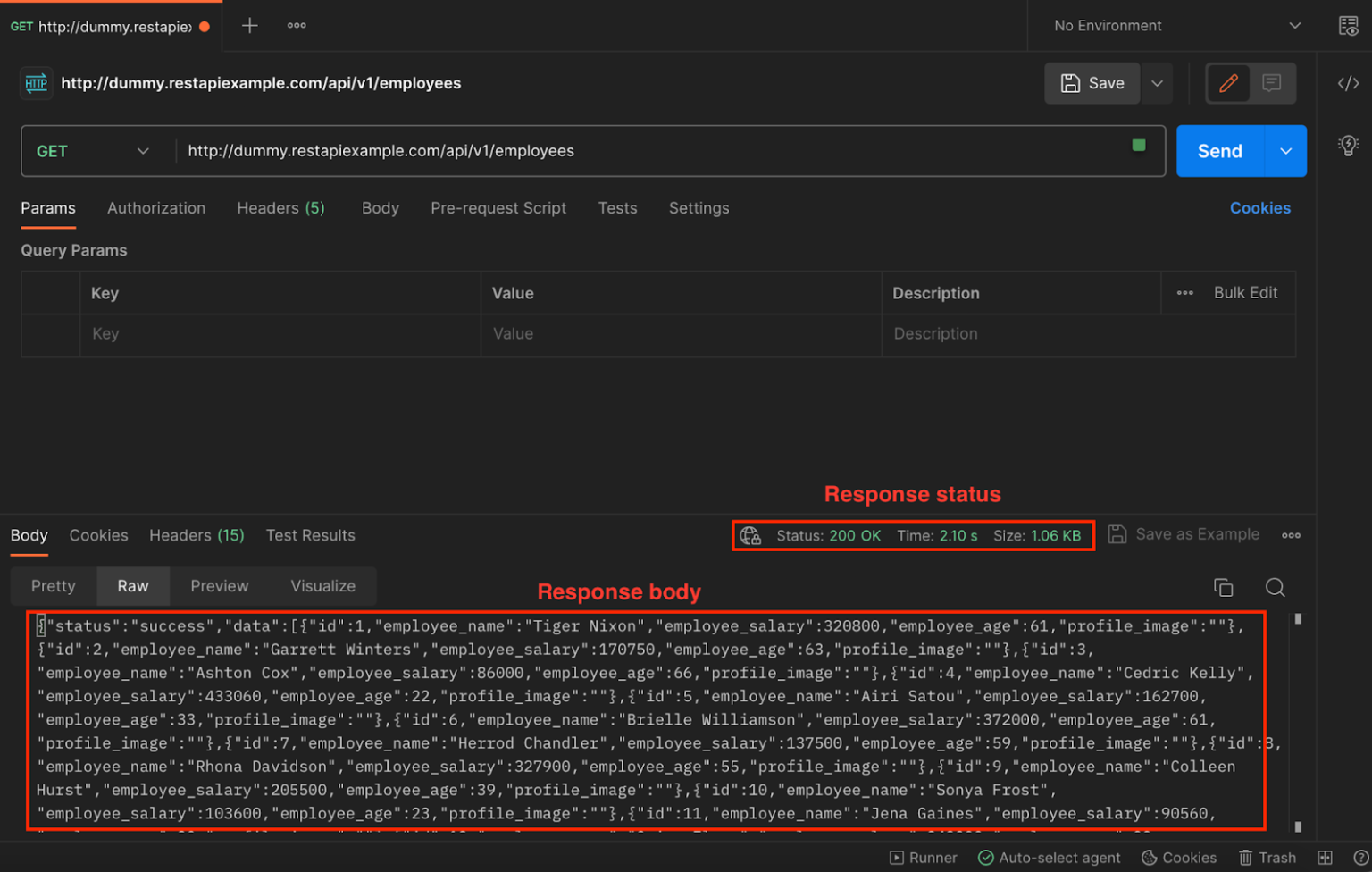View the Test Results tab
Image resolution: width=1372 pixels, height=872 pixels.
click(x=310, y=535)
